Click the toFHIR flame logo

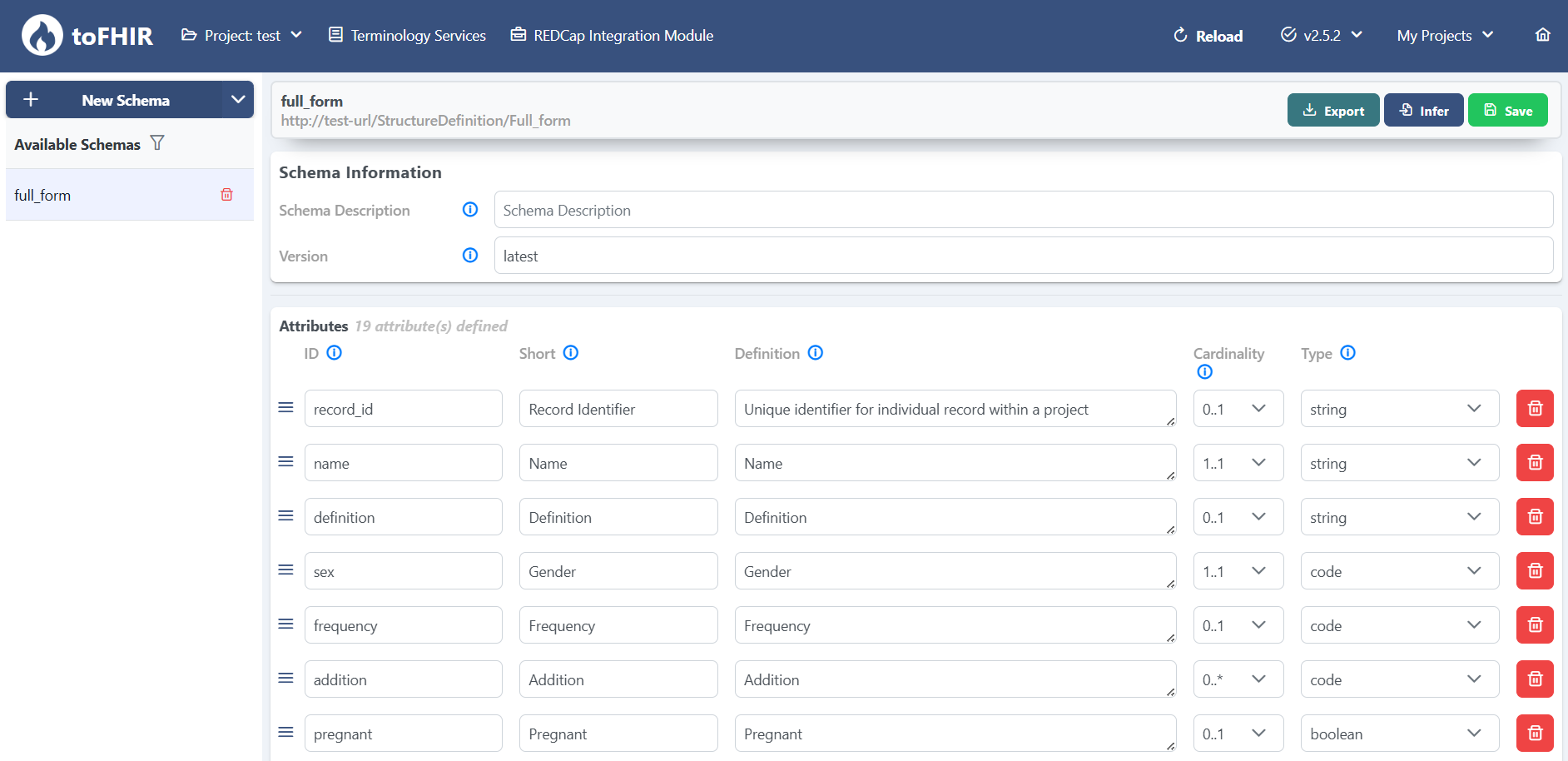(42, 35)
